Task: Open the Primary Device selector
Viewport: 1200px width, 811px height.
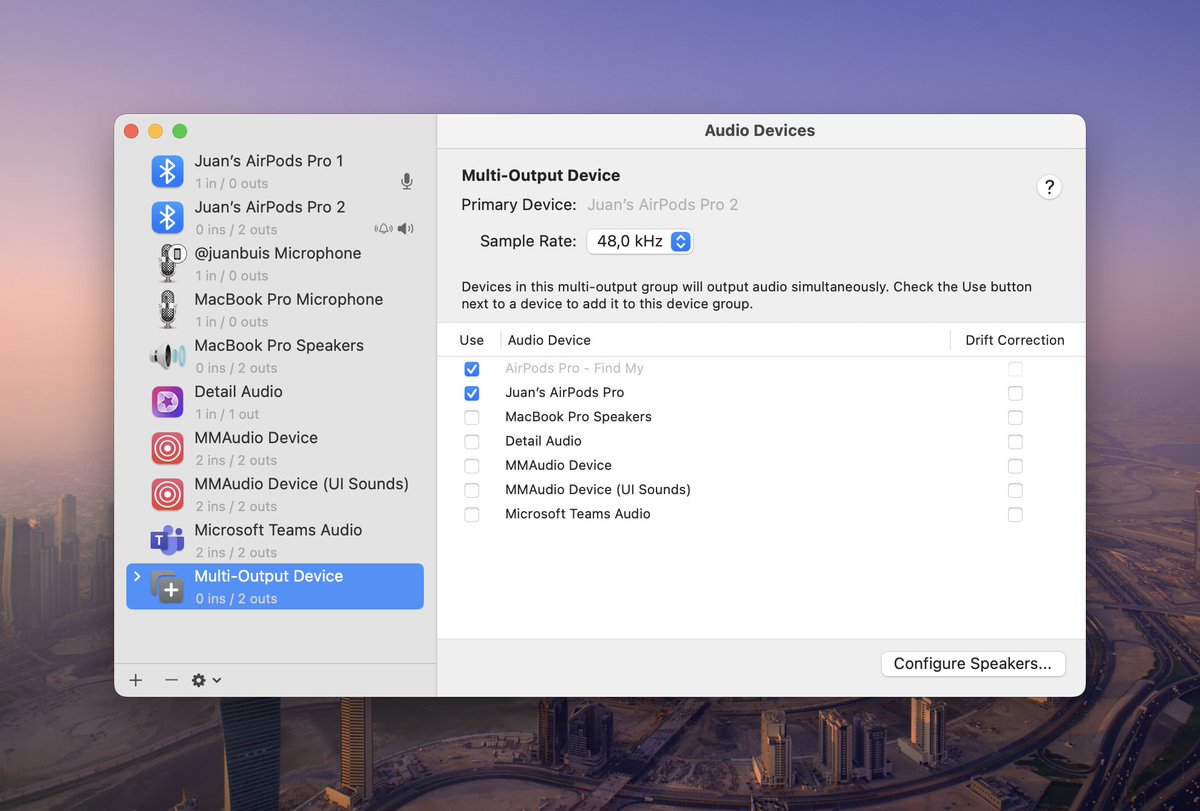Action: tap(662, 205)
